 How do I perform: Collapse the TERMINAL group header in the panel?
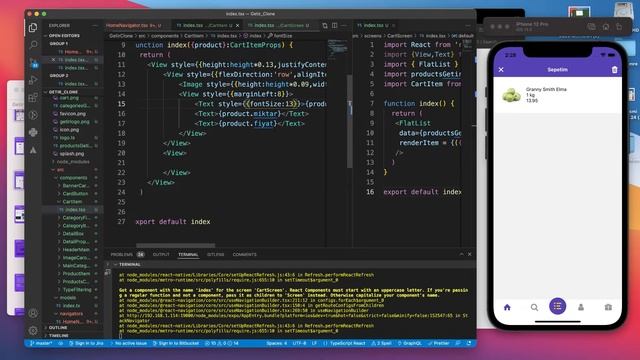click(129, 264)
